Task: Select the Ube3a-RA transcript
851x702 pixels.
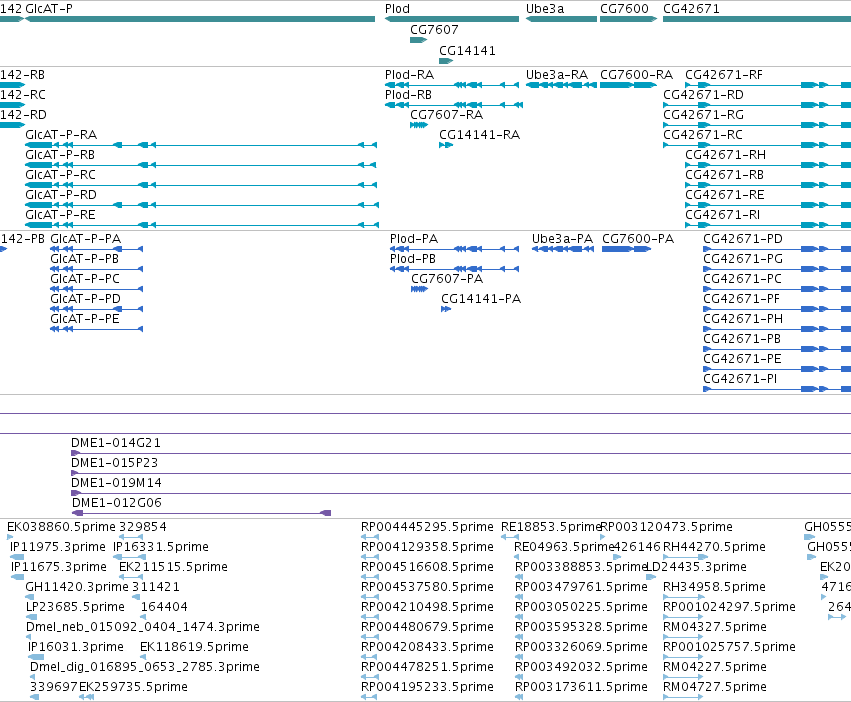Action: click(x=557, y=74)
